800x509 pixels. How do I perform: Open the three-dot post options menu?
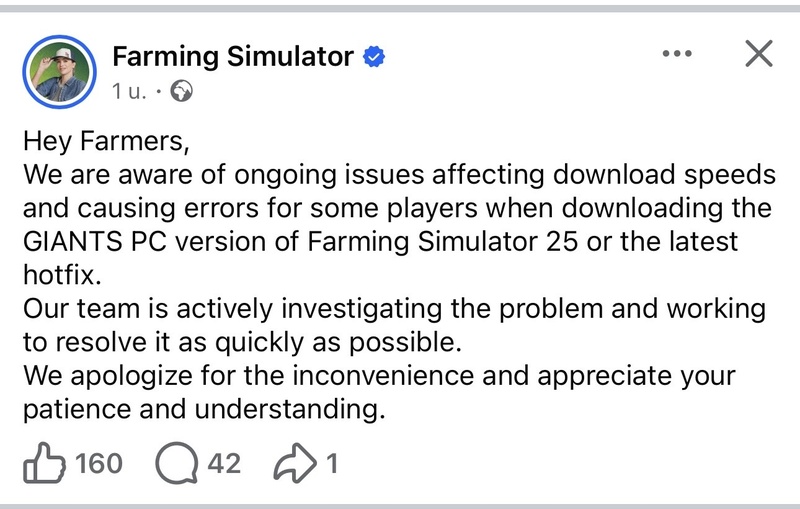(678, 54)
